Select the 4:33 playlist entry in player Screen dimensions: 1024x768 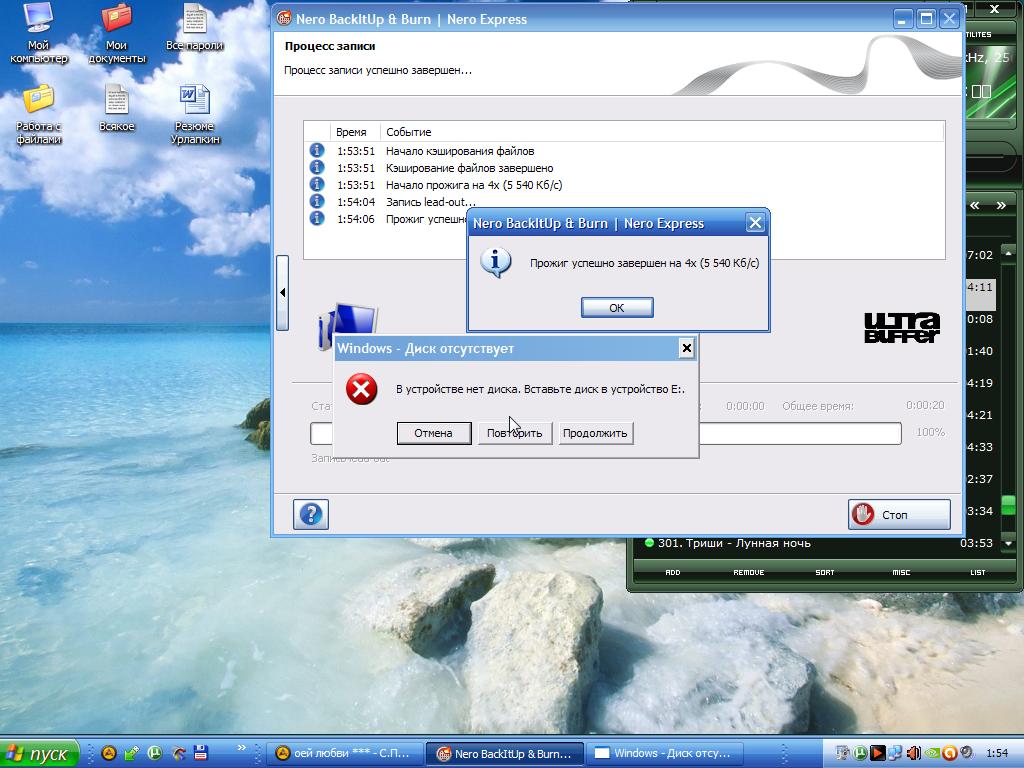coord(980,447)
